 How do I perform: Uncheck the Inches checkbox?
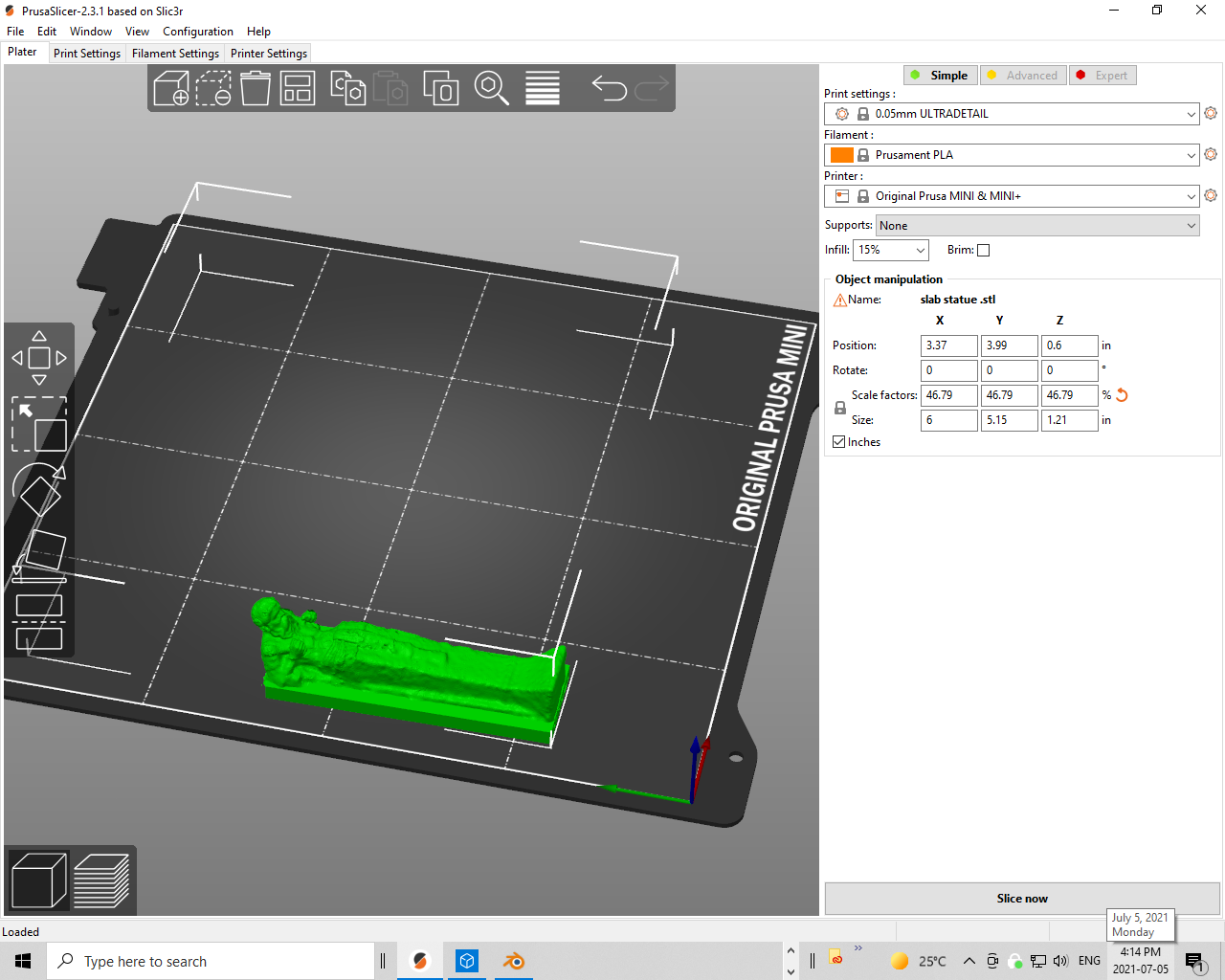point(840,441)
